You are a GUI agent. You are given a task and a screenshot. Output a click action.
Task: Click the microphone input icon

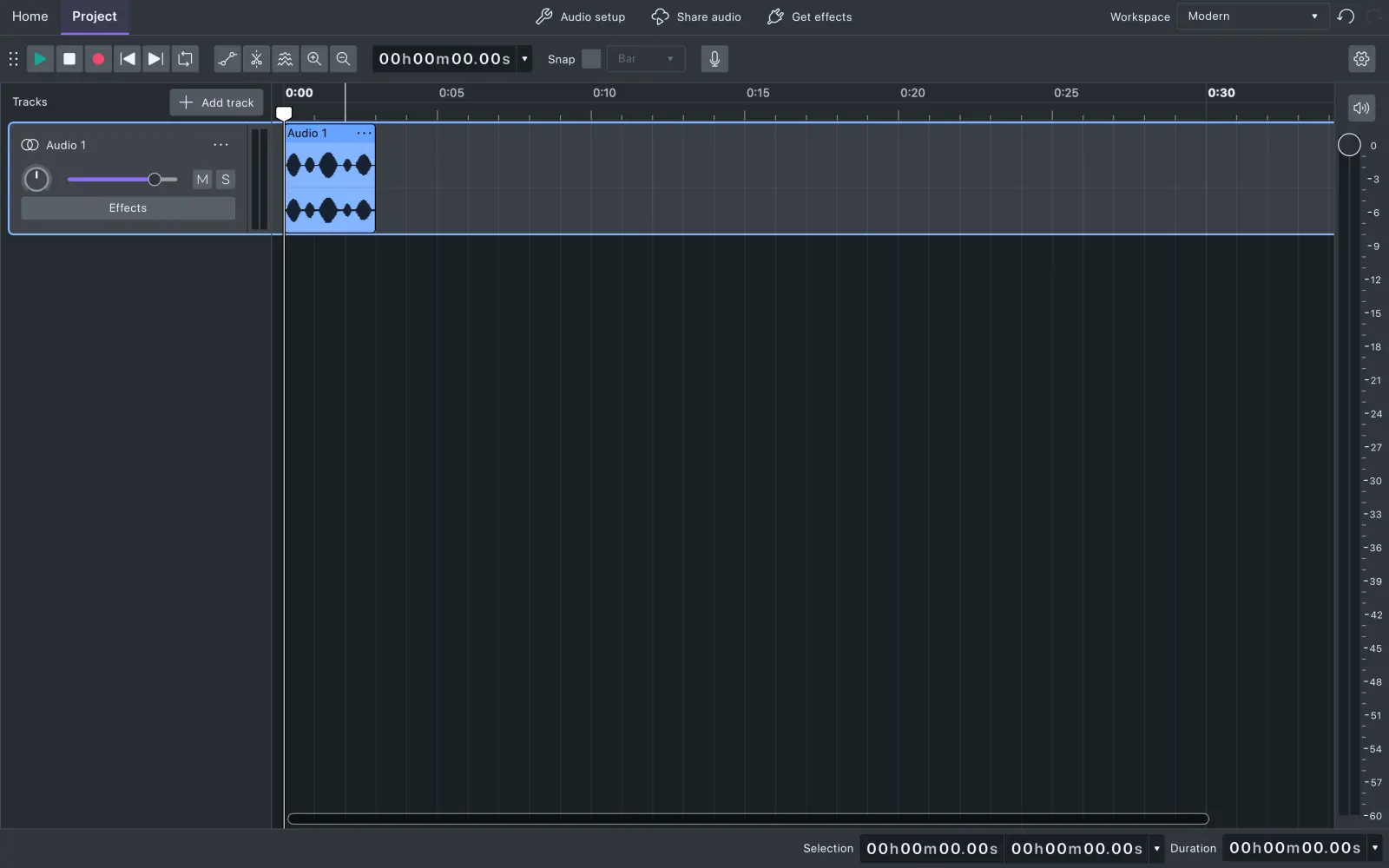pyautogui.click(x=714, y=59)
